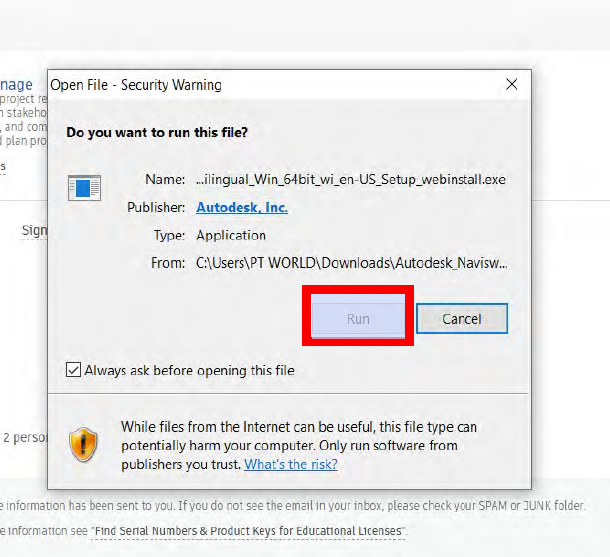Click the Publisher: field label
The height and width of the screenshot is (557, 610).
pyautogui.click(x=156, y=207)
